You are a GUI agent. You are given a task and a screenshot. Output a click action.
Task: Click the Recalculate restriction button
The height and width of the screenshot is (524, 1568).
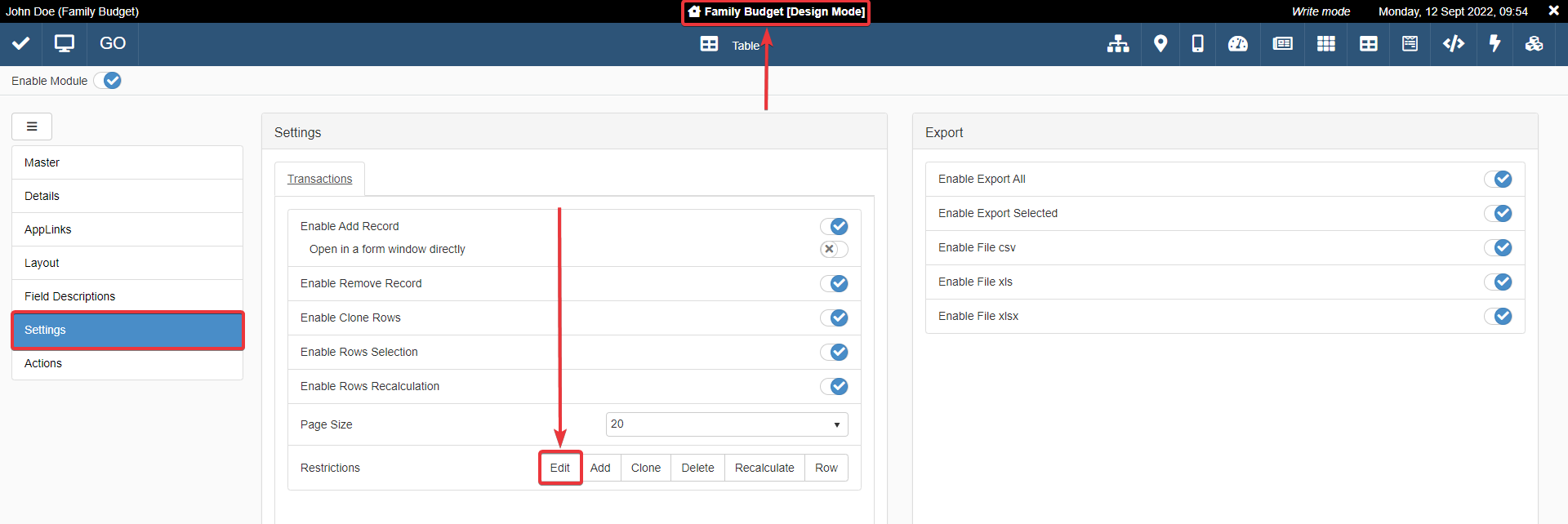click(x=764, y=468)
